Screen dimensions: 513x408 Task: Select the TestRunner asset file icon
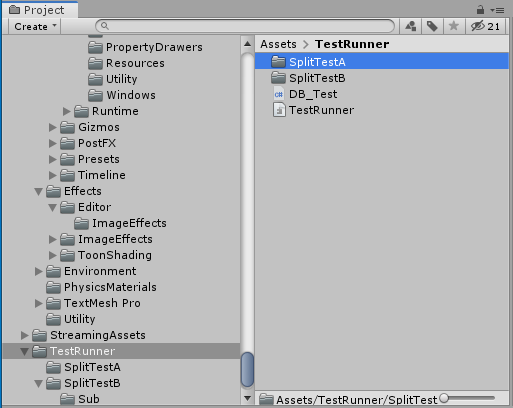point(279,110)
